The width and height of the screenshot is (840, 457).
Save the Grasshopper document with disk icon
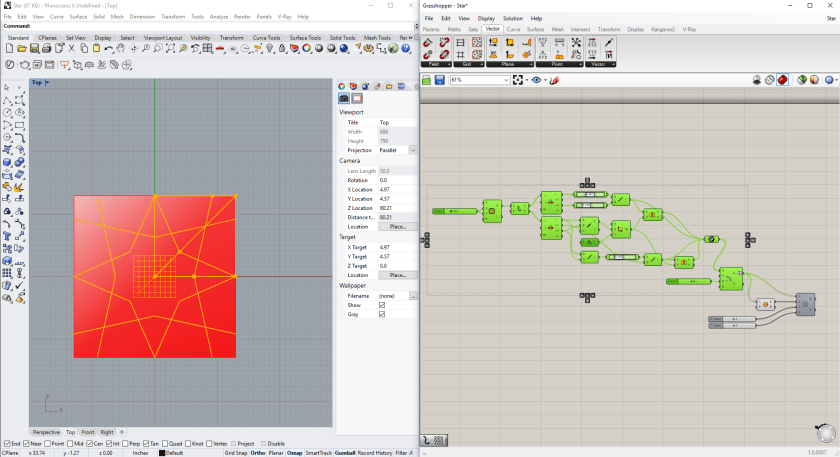(440, 80)
